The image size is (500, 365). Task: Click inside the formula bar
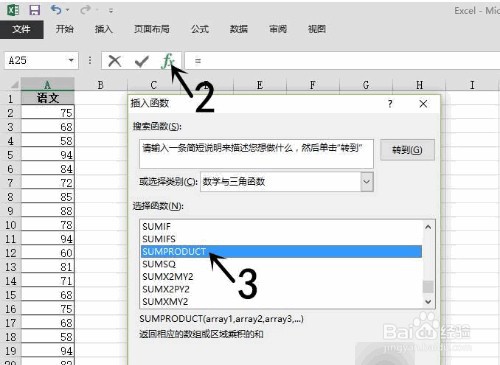click(x=342, y=61)
